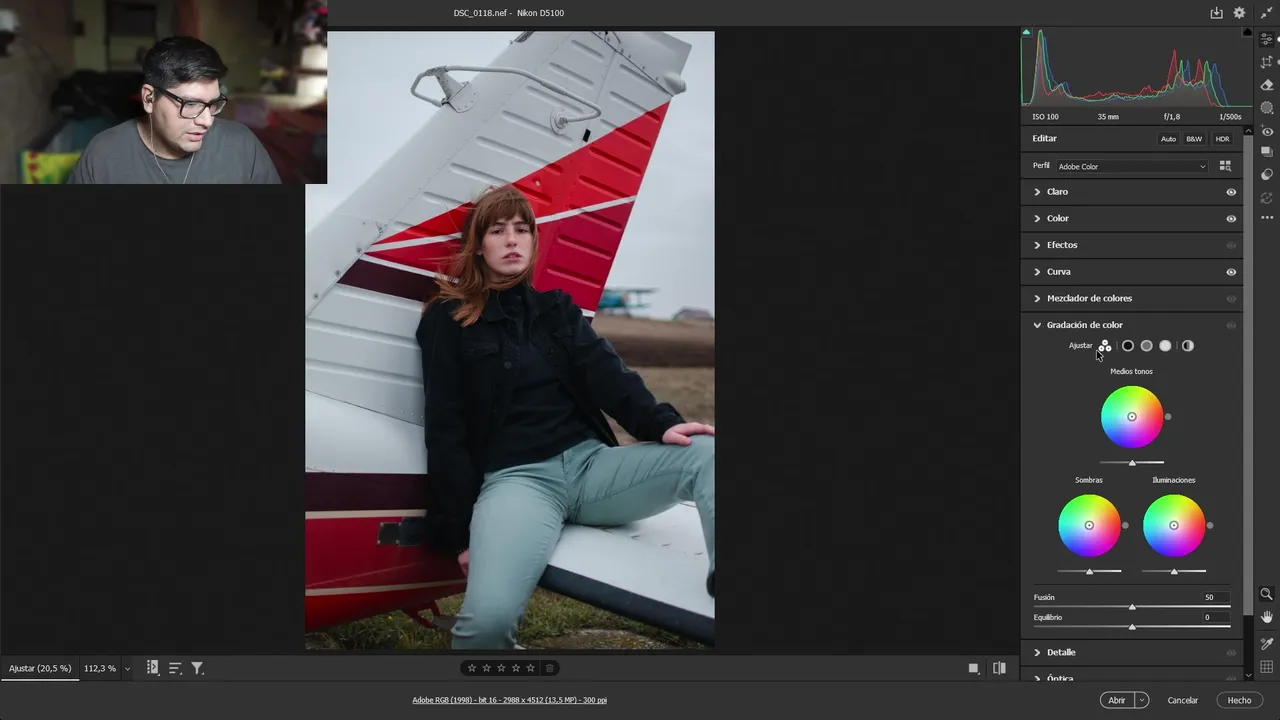Screen dimensions: 1280x720
Task: Select three-way color wheels view
Action: point(1105,346)
